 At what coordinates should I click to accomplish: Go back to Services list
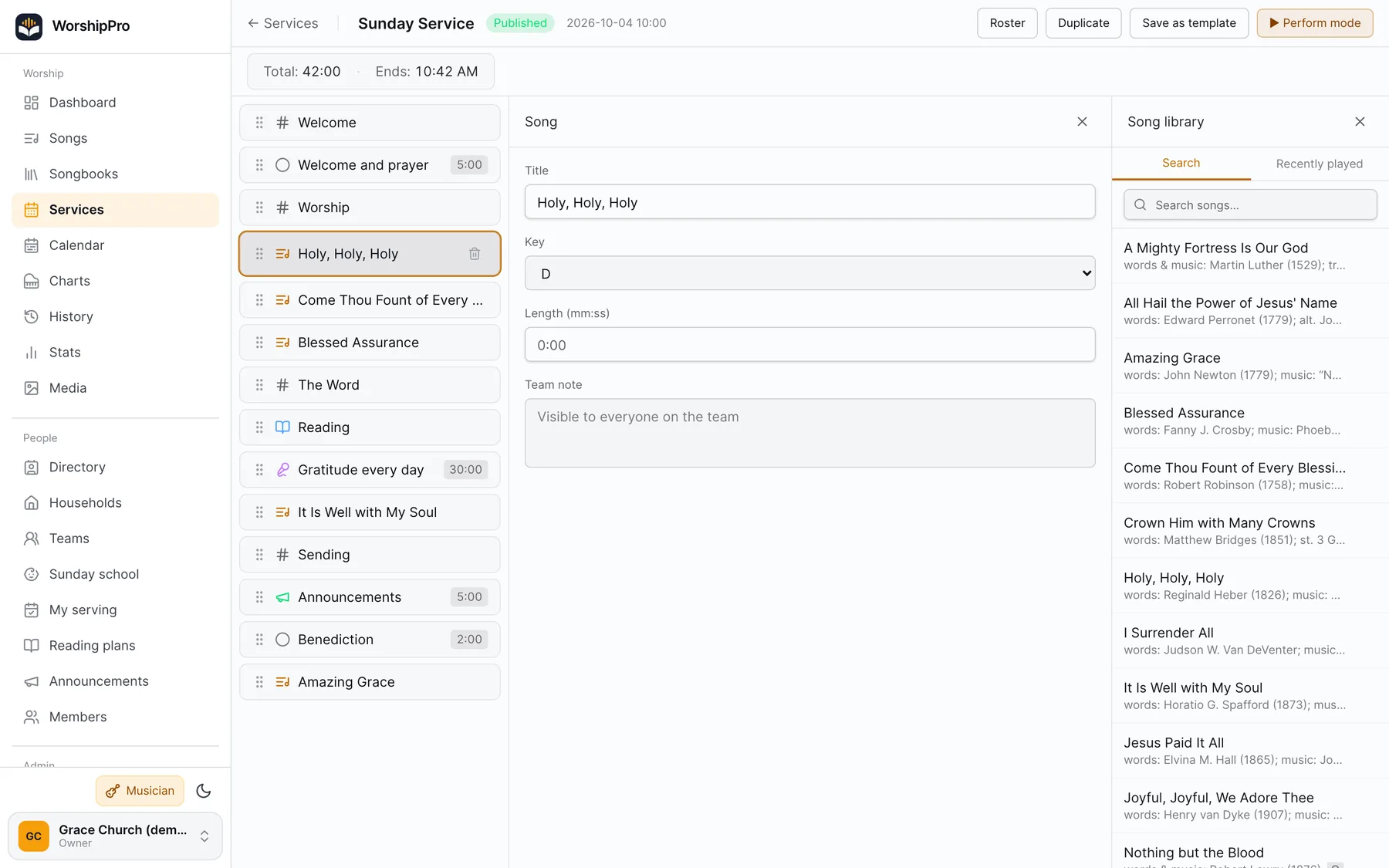pos(282,23)
